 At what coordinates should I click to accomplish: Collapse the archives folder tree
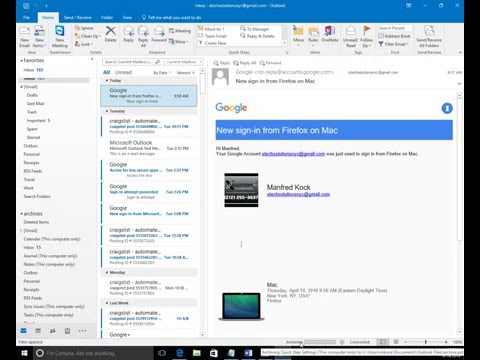coord(21,214)
